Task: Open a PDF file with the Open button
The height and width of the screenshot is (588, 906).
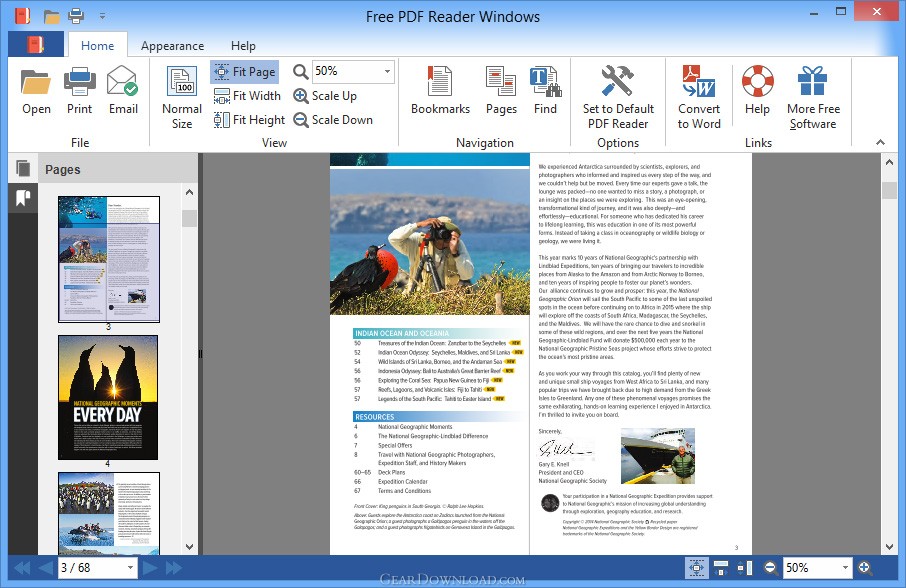Action: (36, 91)
